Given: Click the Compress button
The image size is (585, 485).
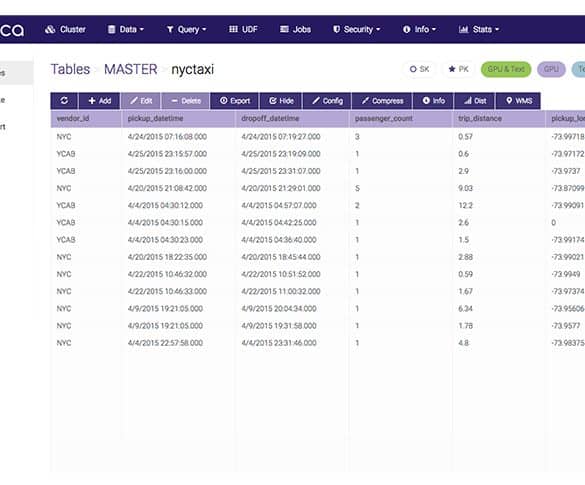Looking at the screenshot, I should tap(382, 101).
